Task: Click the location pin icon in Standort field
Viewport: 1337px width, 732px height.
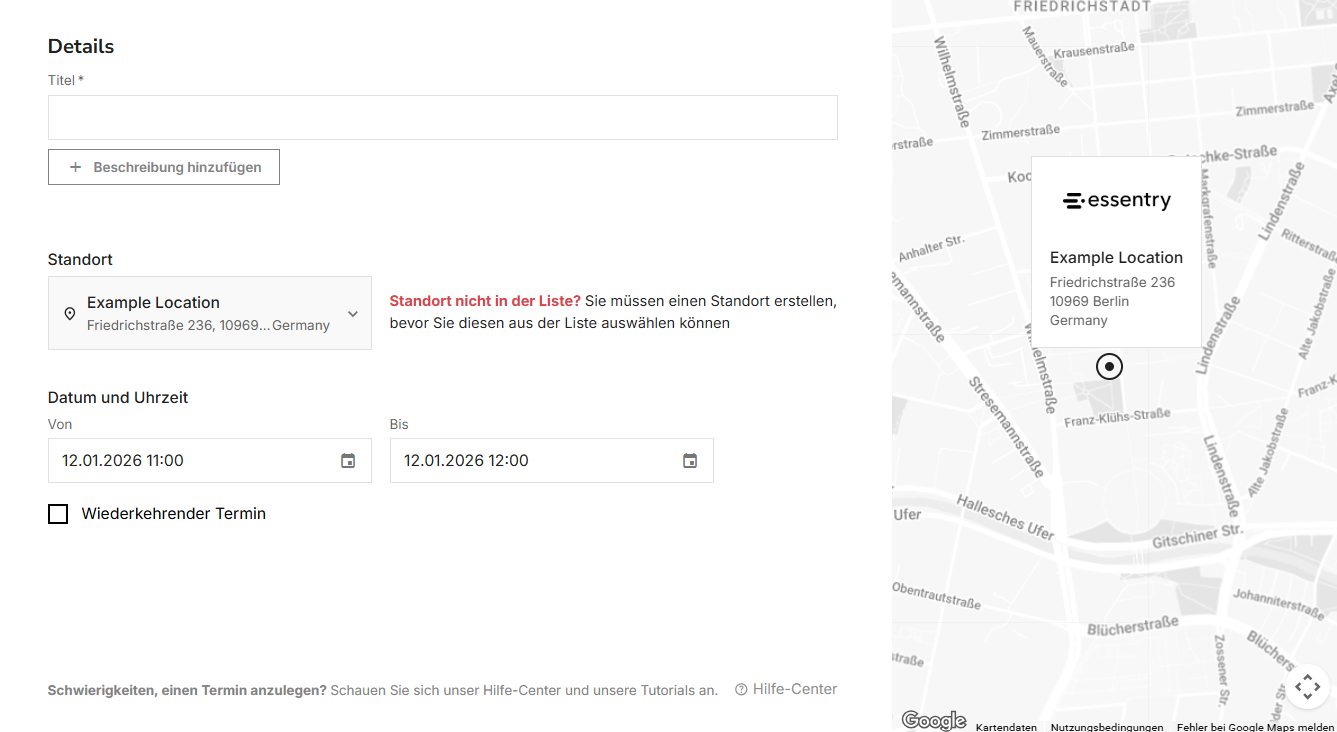Action: click(69, 313)
